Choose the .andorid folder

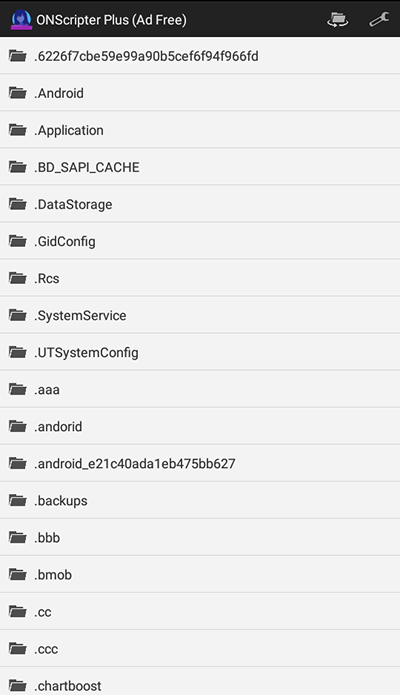(200, 426)
